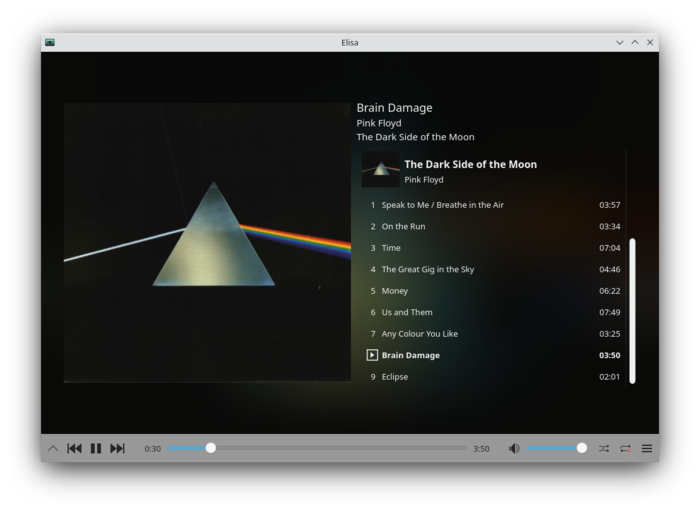Image resolution: width=700 pixels, height=511 pixels.
Task: Toggle shuffle mode
Action: (x=604, y=449)
